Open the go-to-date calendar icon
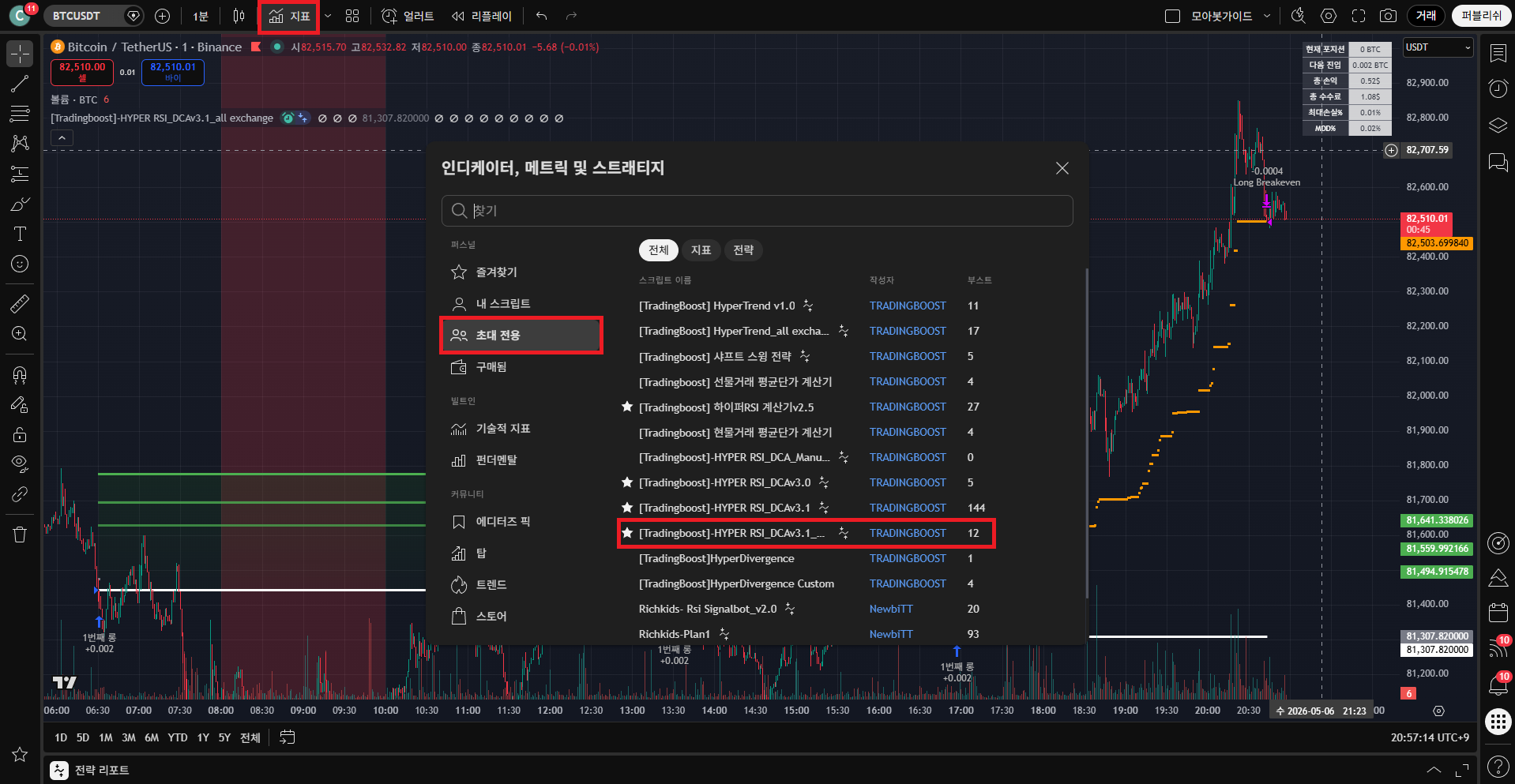This screenshot has height=784, width=1515. pyautogui.click(x=288, y=737)
